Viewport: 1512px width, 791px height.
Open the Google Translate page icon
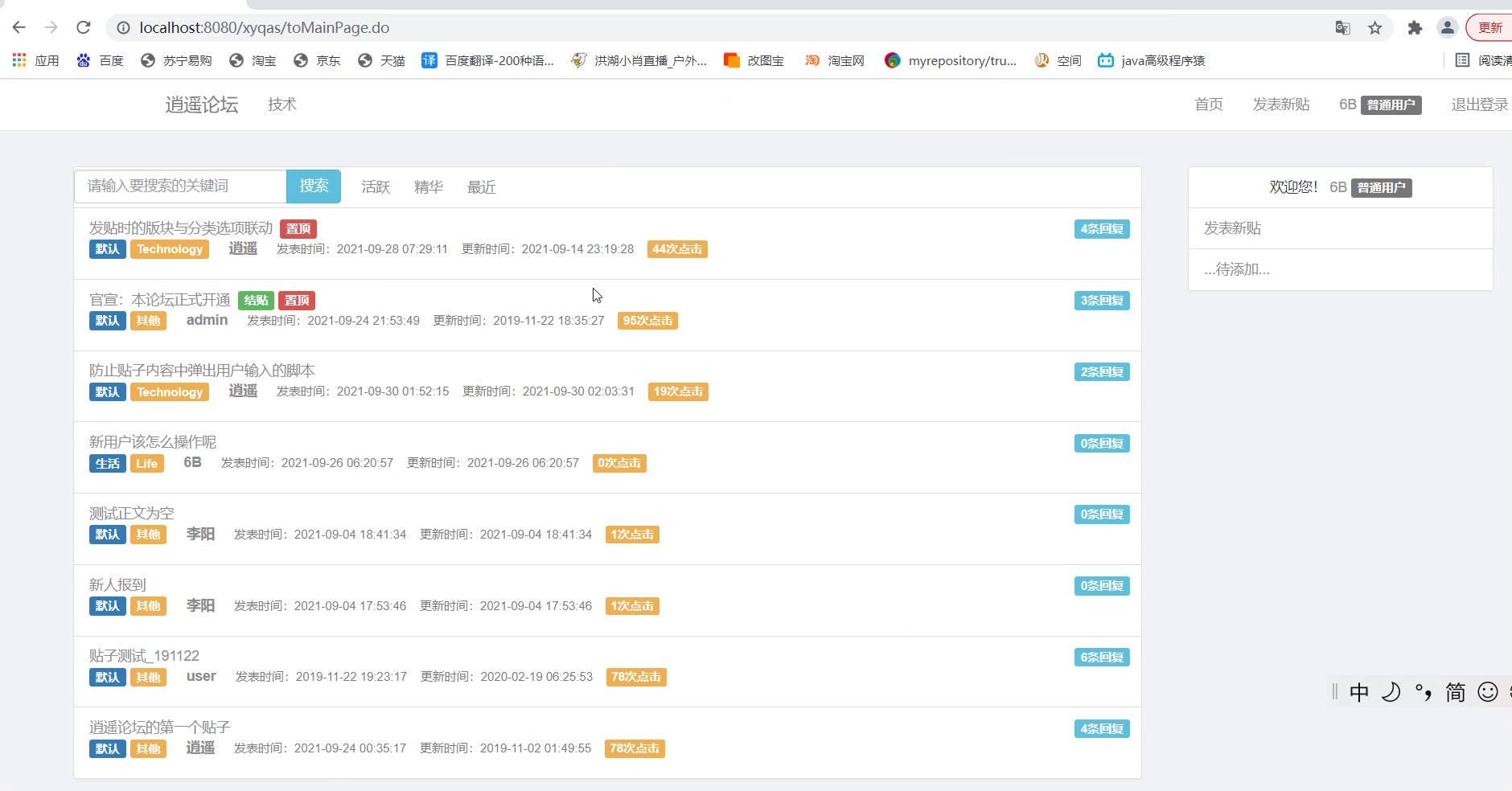point(1342,28)
